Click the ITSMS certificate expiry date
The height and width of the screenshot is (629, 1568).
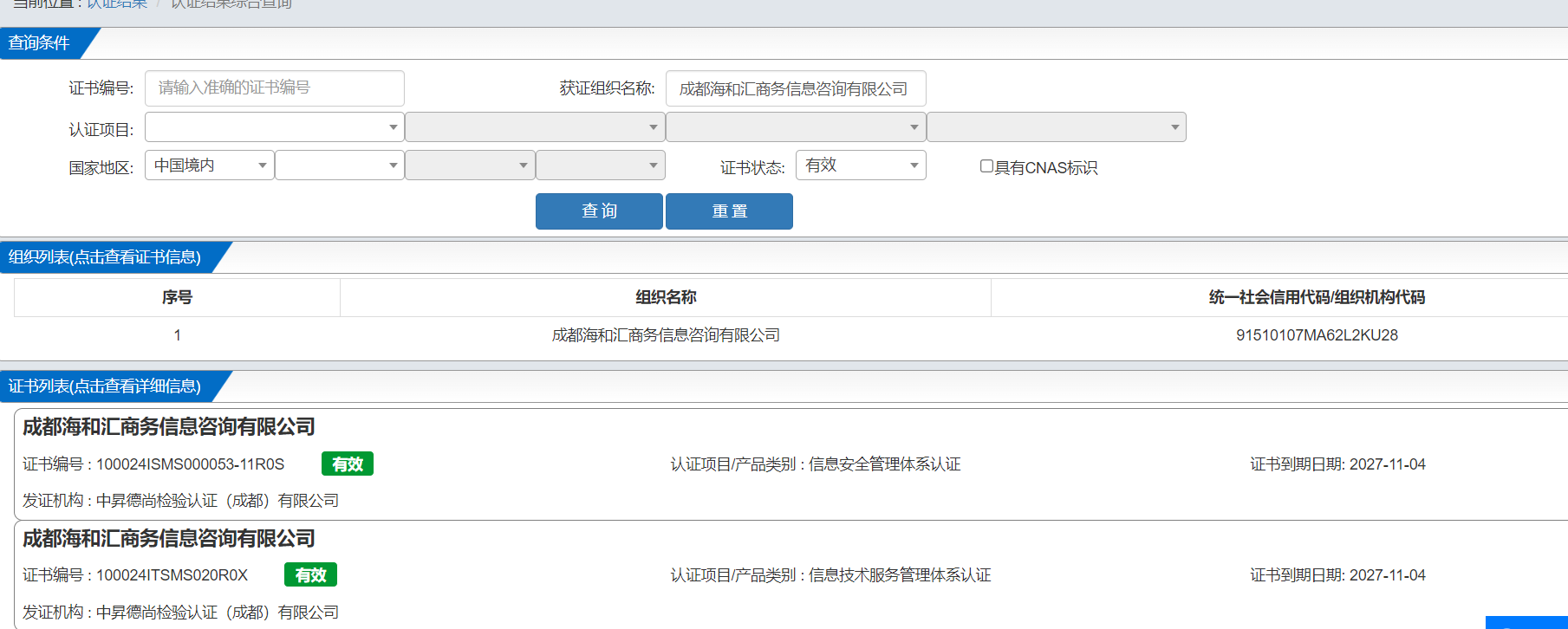1387,575
